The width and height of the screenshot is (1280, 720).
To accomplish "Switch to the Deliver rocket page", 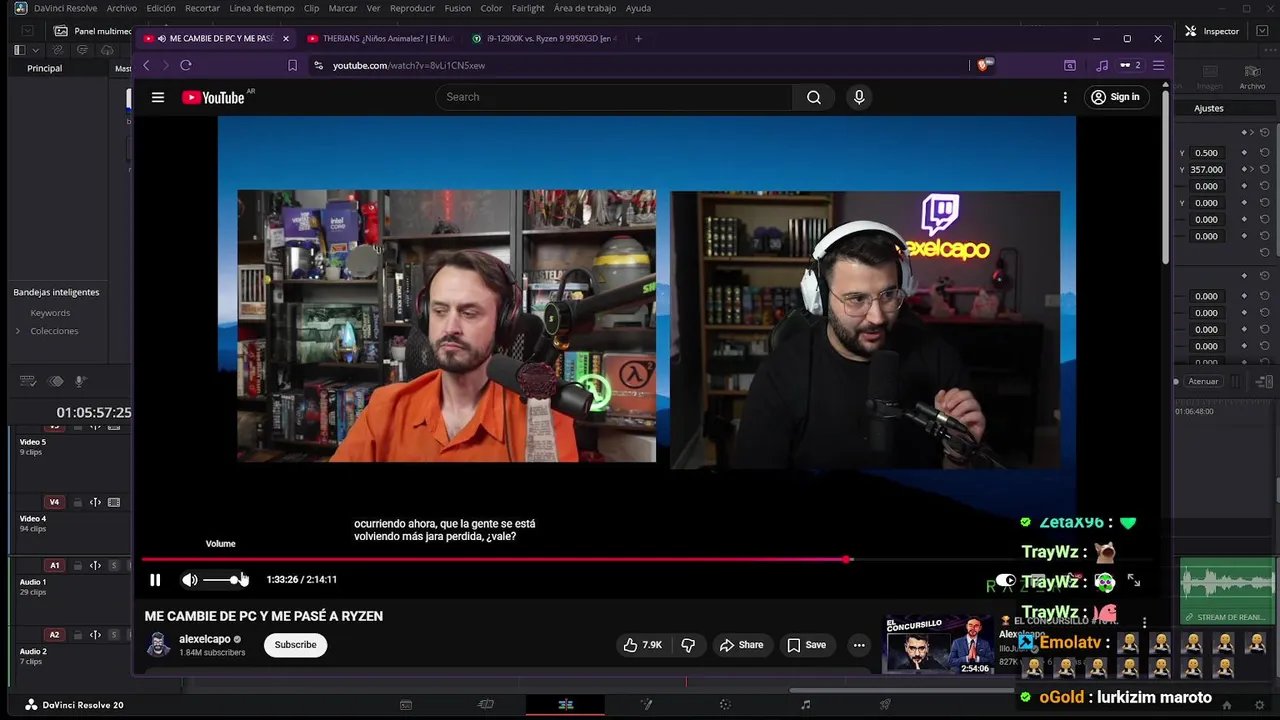I will pos(885,705).
